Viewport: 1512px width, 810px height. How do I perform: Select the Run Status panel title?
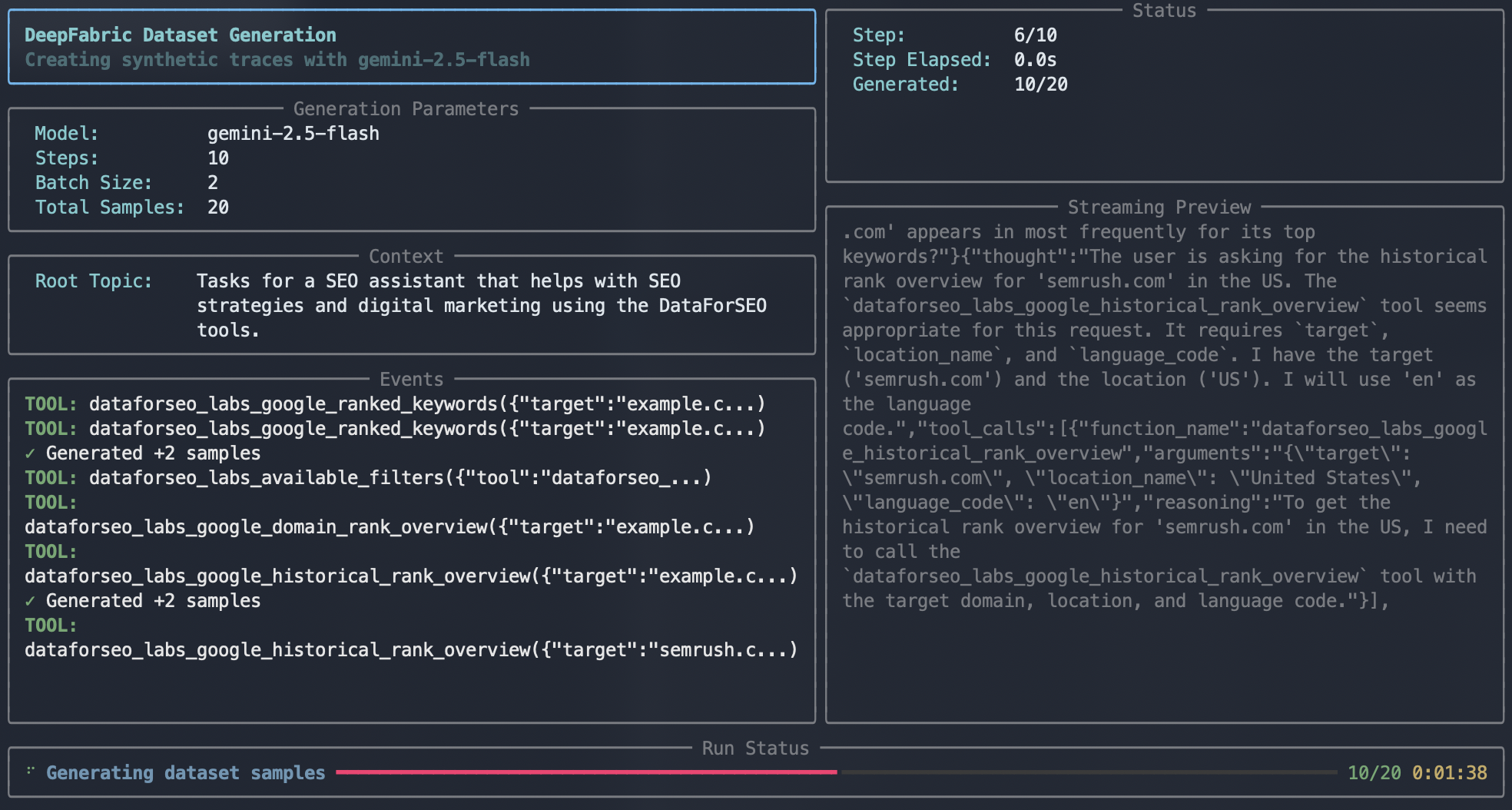pos(754,747)
